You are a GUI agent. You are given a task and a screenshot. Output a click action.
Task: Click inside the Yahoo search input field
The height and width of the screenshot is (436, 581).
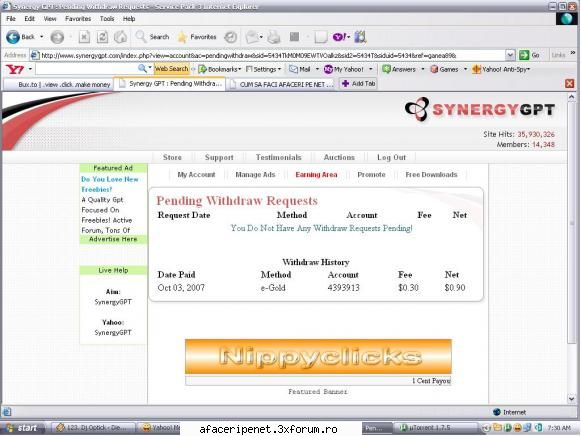[87, 69]
